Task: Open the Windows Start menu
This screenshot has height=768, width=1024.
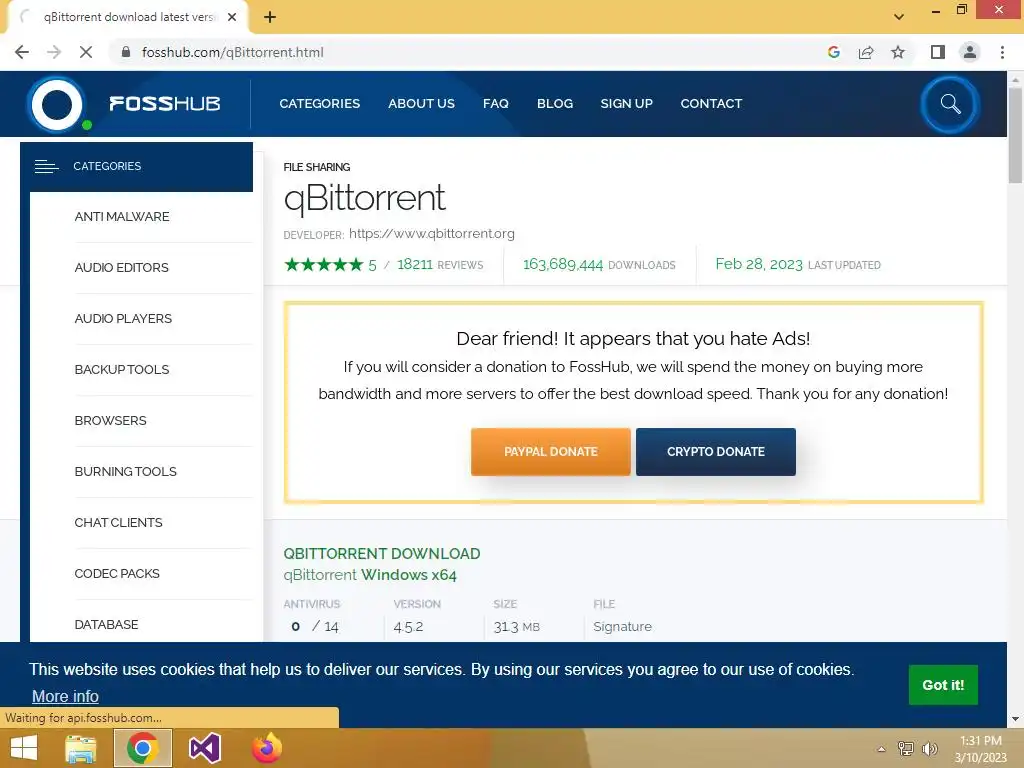Action: (x=24, y=748)
